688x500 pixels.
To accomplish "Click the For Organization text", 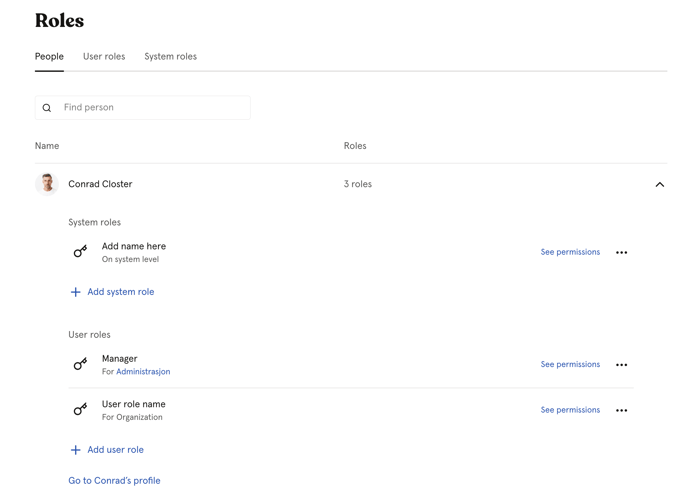I will 132,418.
